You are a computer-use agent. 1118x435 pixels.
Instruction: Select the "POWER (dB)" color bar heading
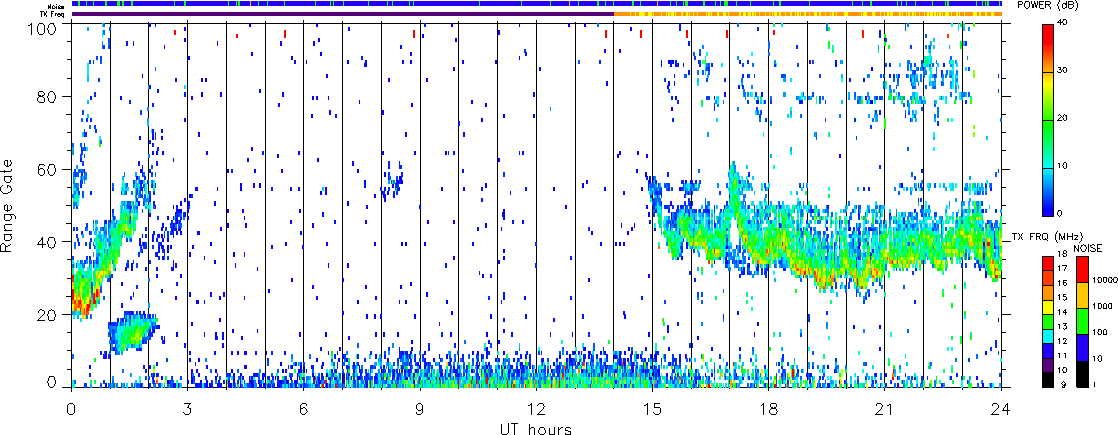point(1049,5)
